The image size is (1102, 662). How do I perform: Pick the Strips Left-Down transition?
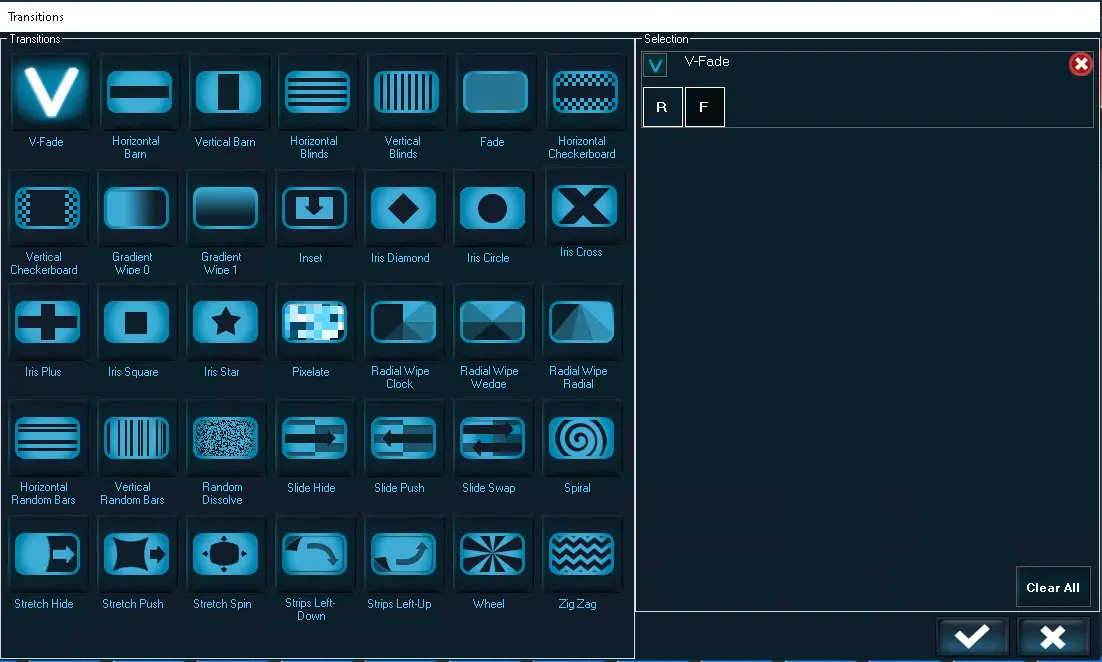(311, 554)
